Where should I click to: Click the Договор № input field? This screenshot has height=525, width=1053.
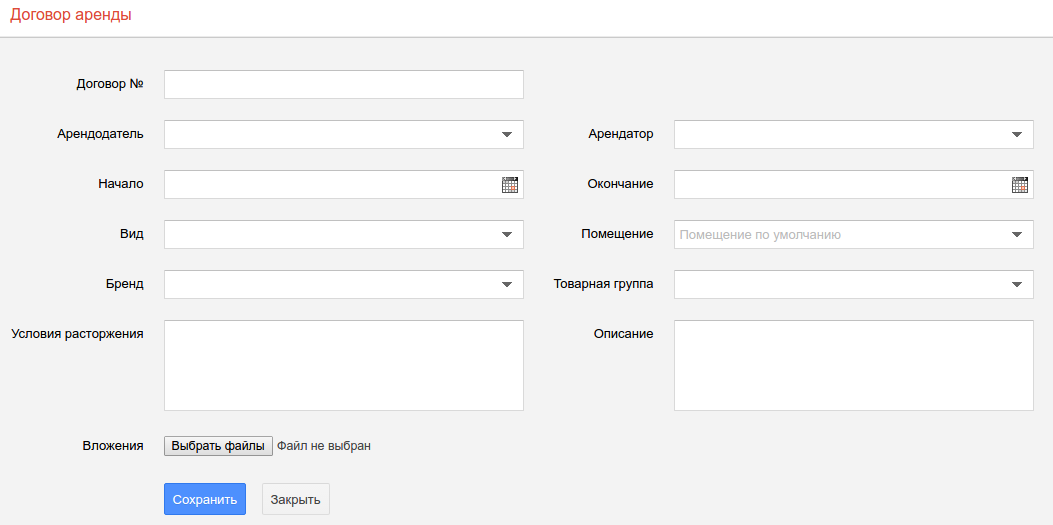[x=343, y=85]
